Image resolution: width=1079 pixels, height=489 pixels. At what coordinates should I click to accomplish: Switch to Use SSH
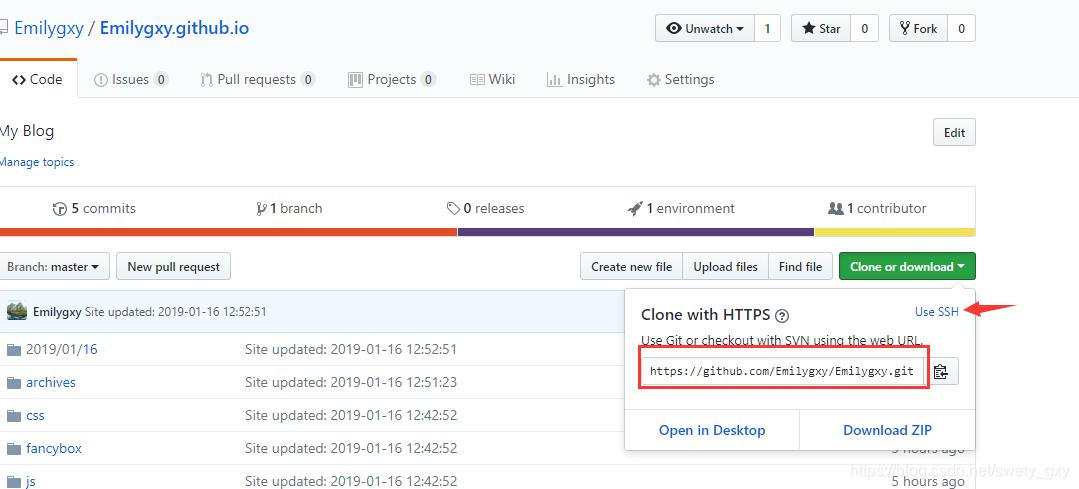(937, 312)
